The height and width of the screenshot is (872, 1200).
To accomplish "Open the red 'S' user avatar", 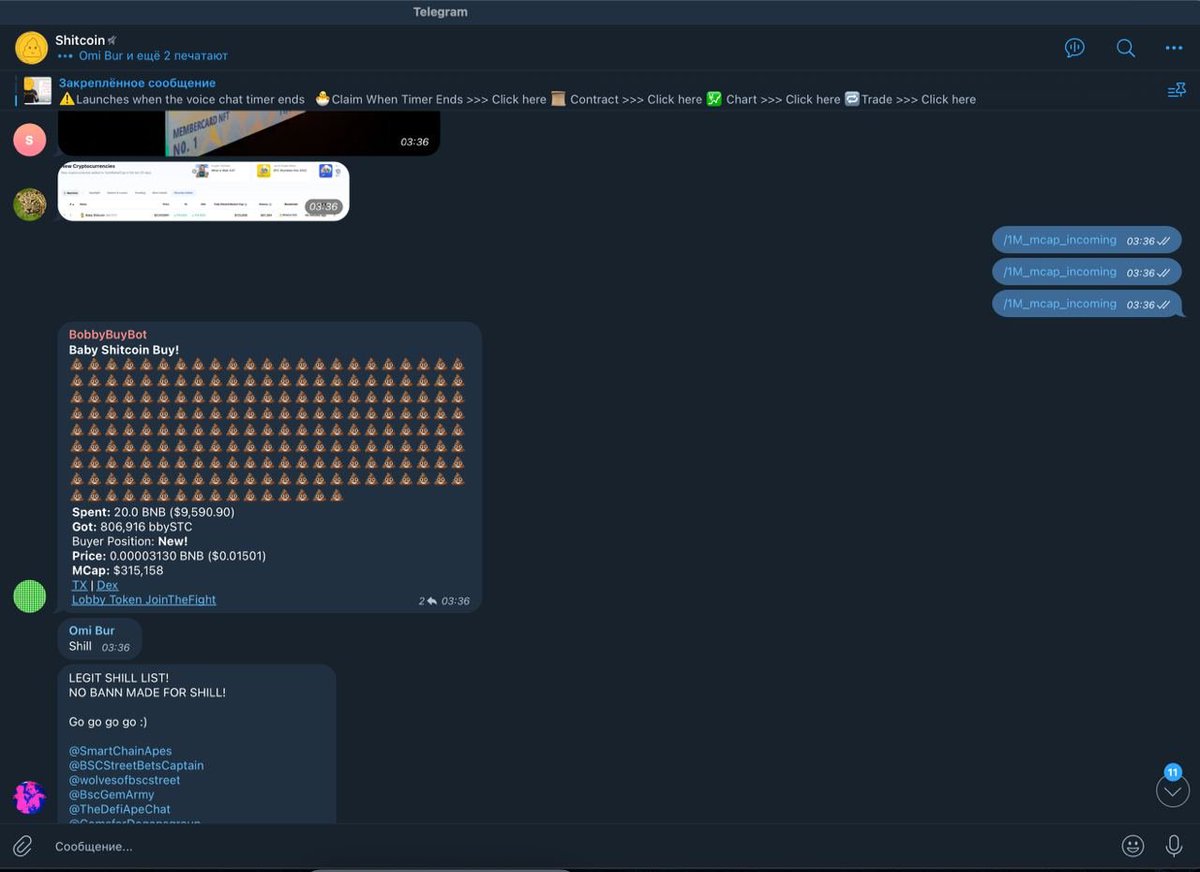I will 29,140.
